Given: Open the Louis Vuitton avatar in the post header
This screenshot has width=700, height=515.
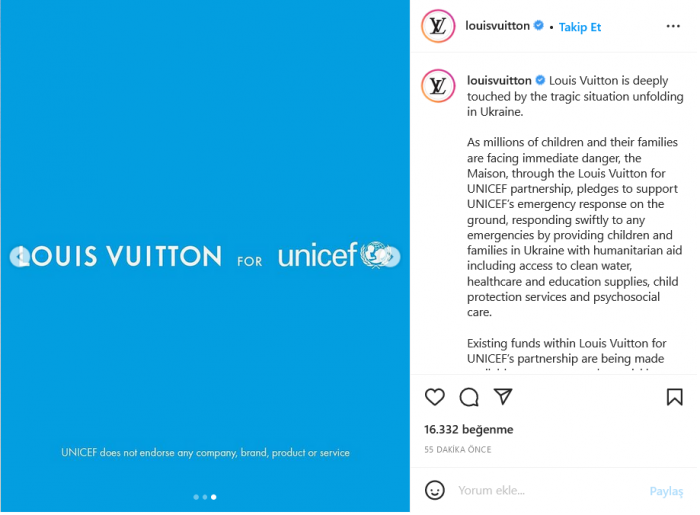Looking at the screenshot, I should click(437, 26).
